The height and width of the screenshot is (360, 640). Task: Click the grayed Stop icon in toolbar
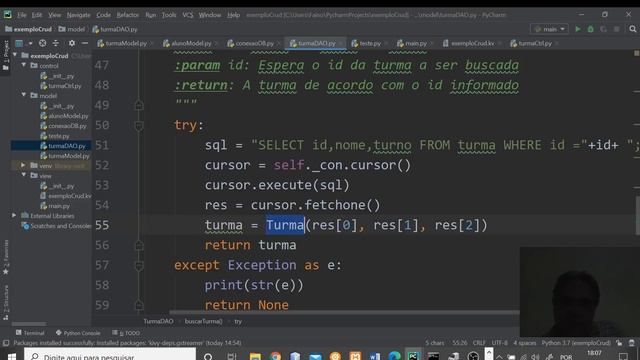(617, 29)
